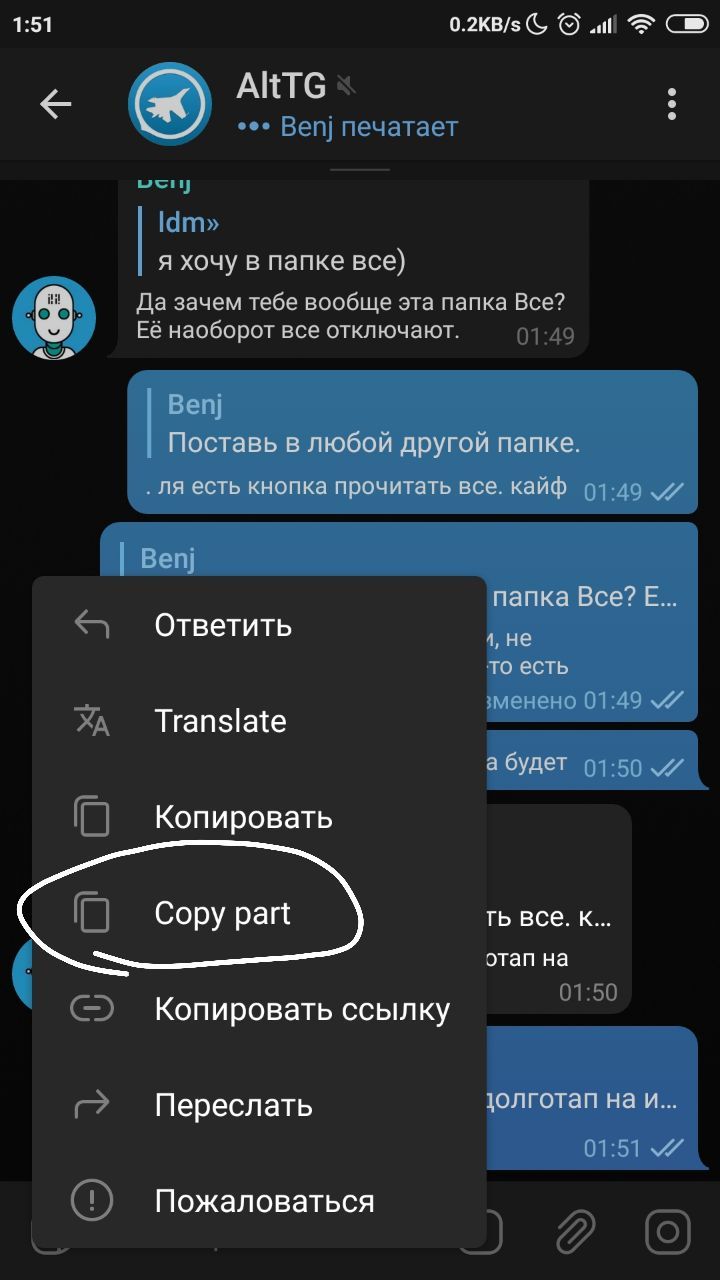Tap the AltTG chat title

click(281, 87)
